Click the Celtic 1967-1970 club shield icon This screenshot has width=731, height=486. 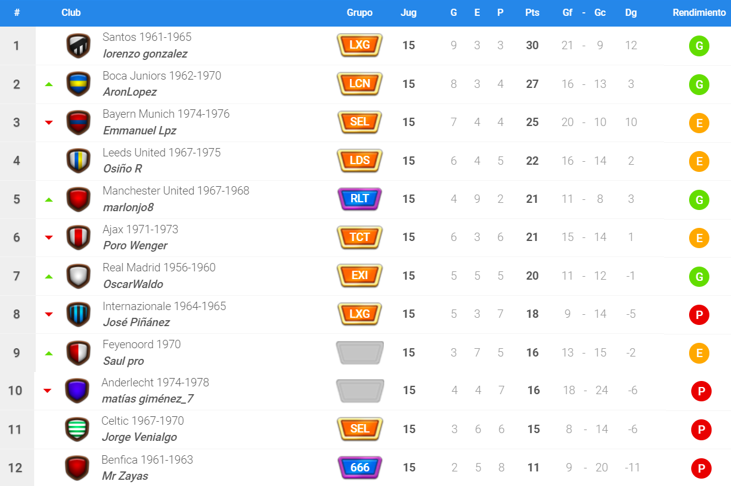pyautogui.click(x=78, y=428)
